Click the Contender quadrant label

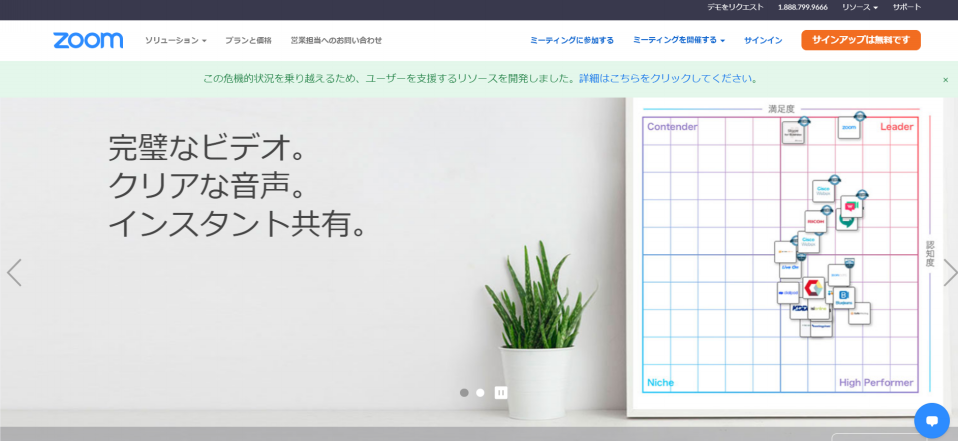(672, 126)
